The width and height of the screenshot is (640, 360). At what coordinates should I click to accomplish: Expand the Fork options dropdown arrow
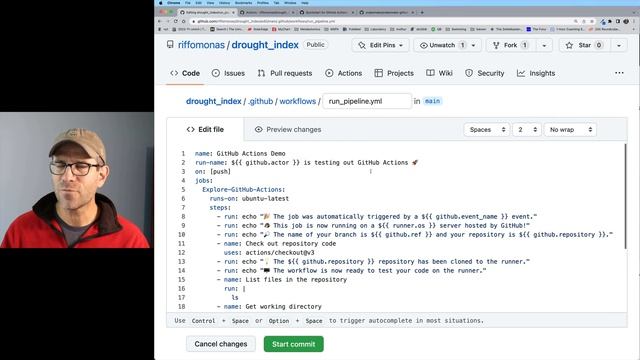pos(544,45)
